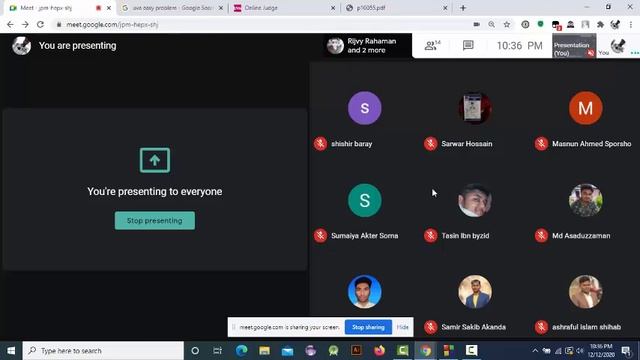This screenshot has height=360, width=640.
Task: Open the taskbar clock showing 12/12/2020
Action: click(601, 351)
